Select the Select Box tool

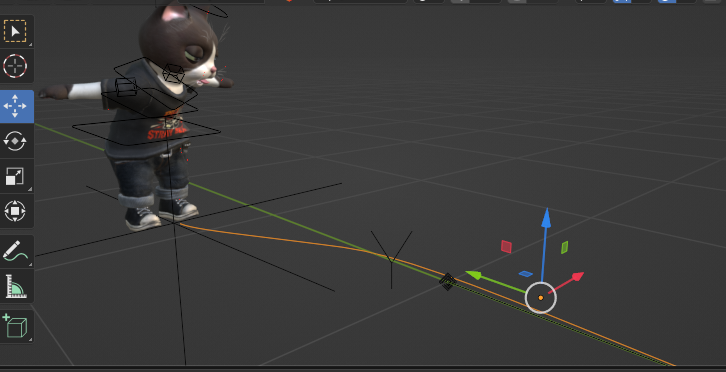coord(15,32)
